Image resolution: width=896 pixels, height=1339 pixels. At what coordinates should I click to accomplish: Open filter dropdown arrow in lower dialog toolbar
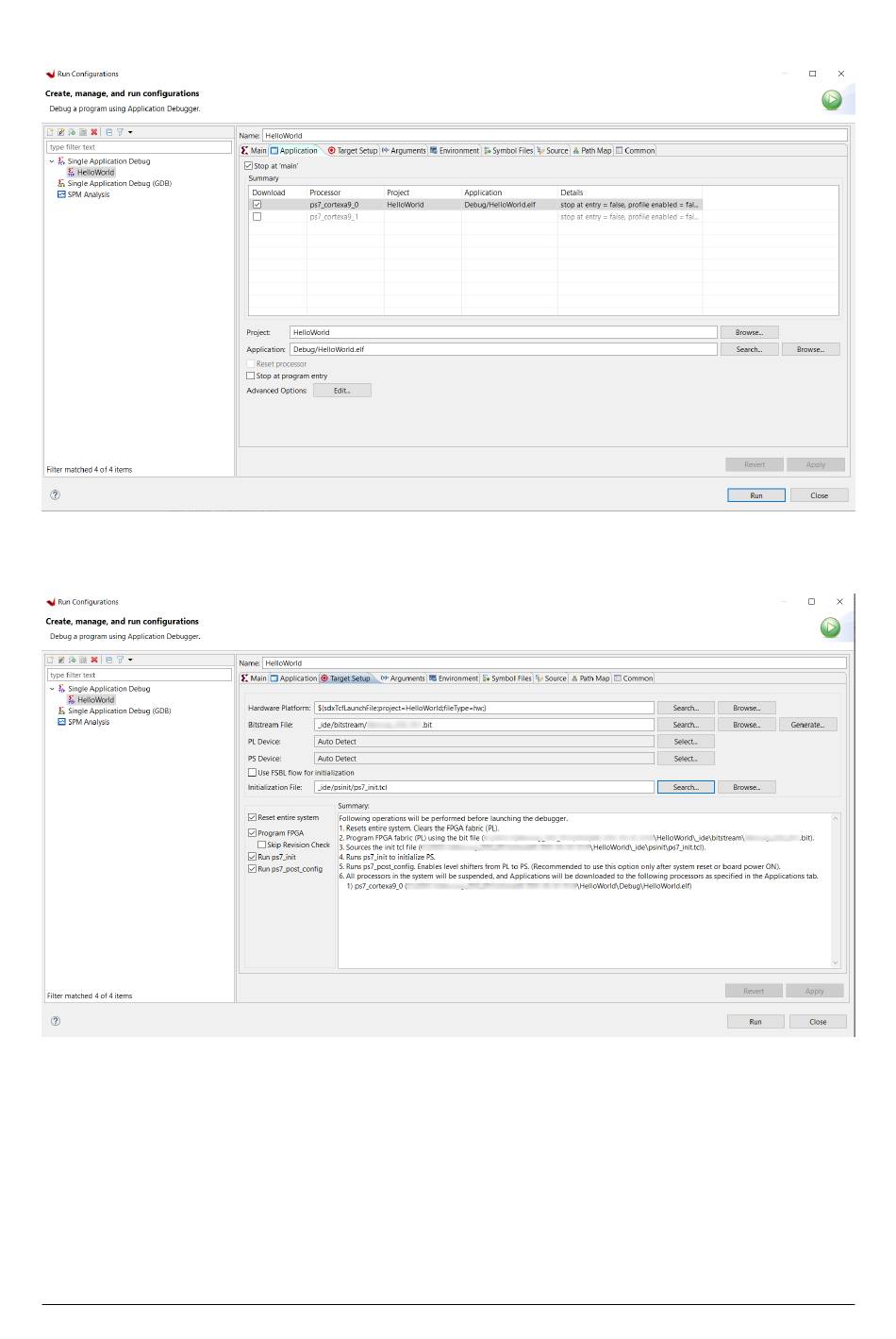[x=130, y=660]
